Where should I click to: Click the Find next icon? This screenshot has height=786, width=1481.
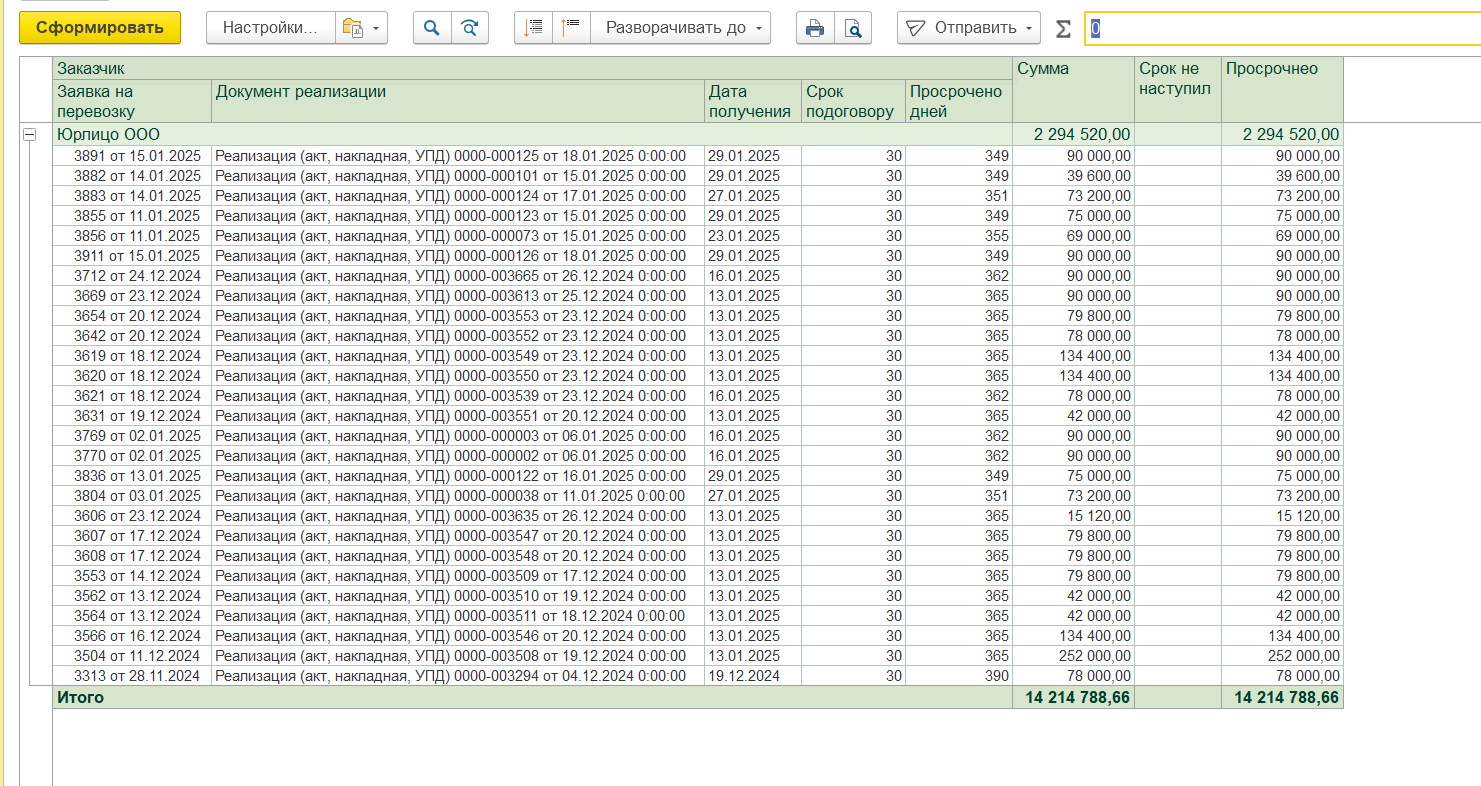tap(470, 28)
